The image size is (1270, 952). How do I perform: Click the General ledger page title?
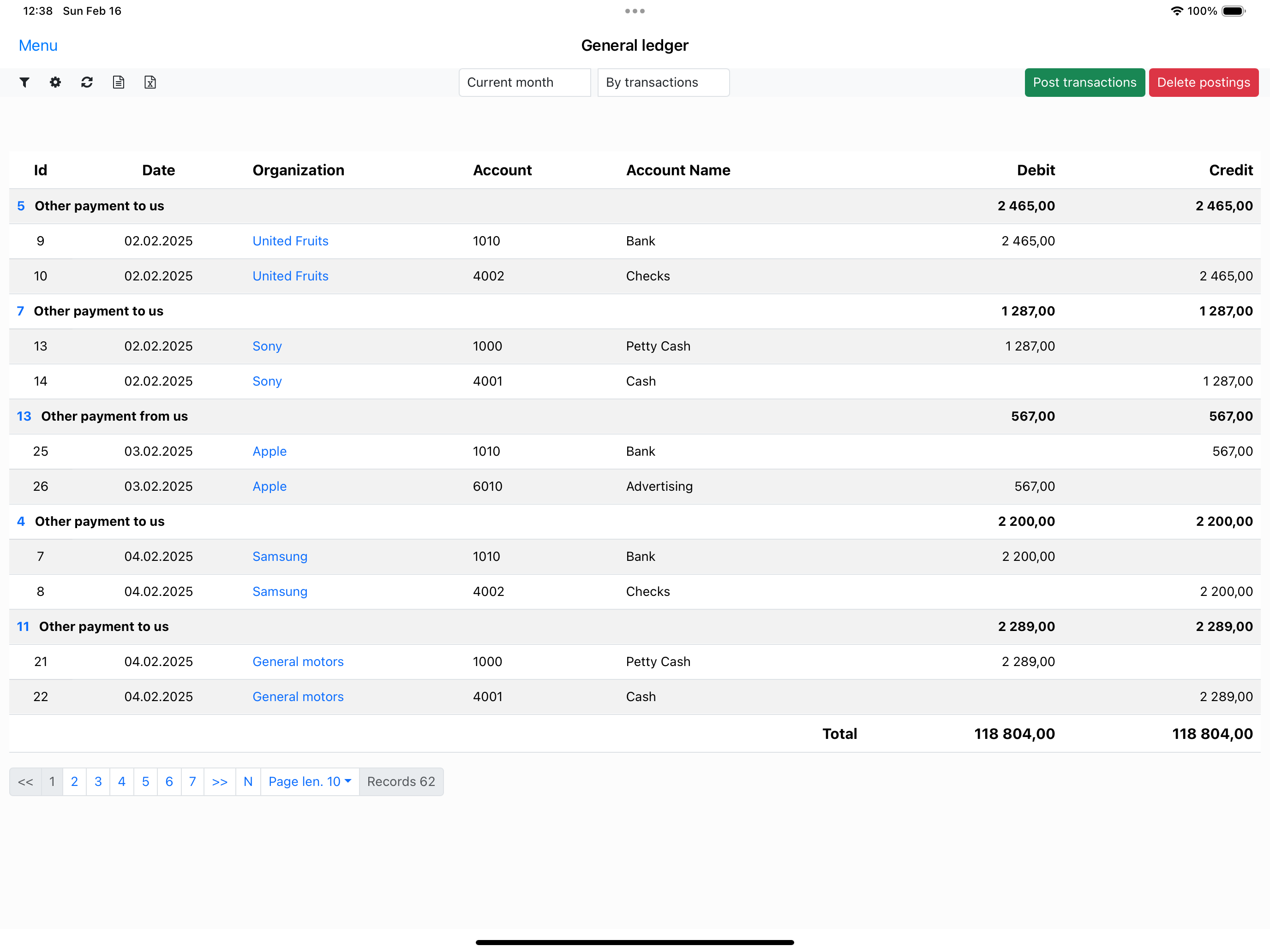click(635, 45)
